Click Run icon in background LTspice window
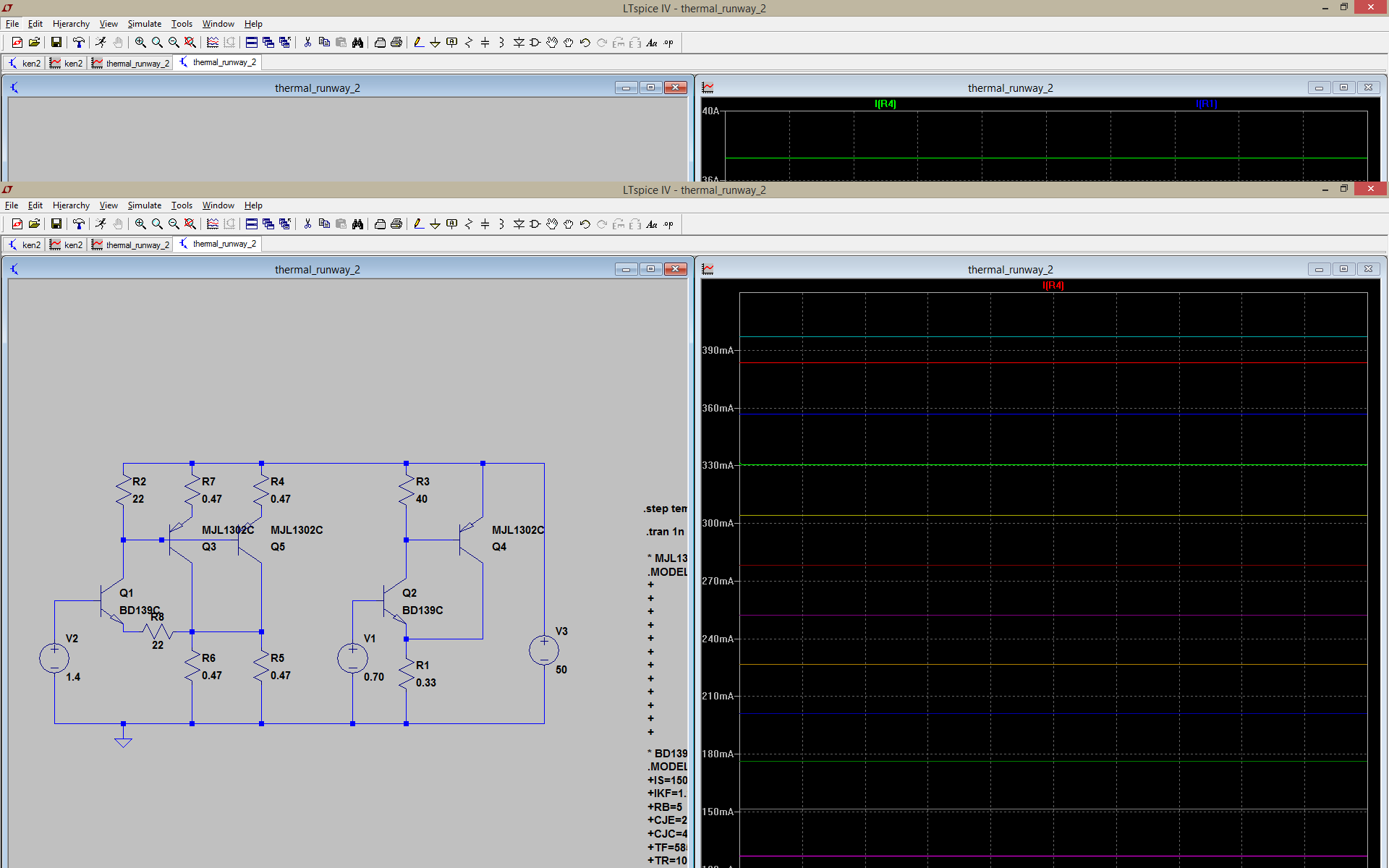The width and height of the screenshot is (1389, 868). tap(101, 43)
